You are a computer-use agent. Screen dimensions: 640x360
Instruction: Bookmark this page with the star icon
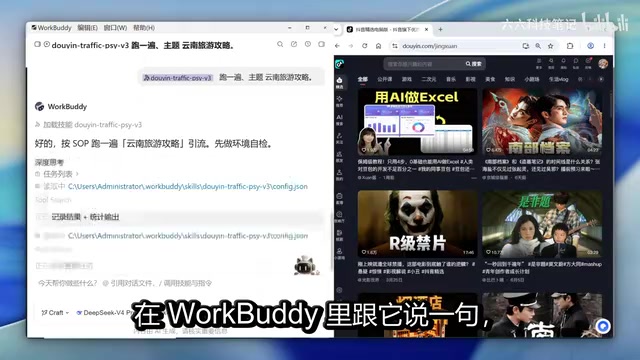551,46
